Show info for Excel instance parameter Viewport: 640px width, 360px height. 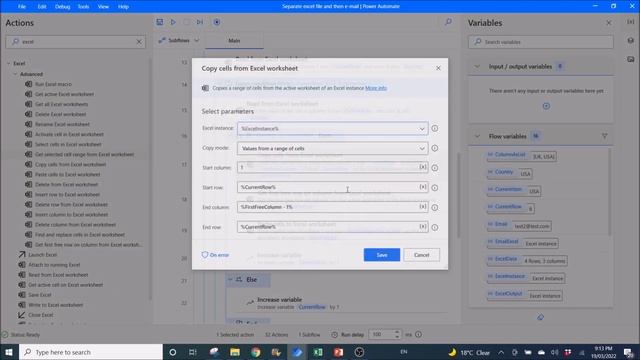[x=435, y=128]
